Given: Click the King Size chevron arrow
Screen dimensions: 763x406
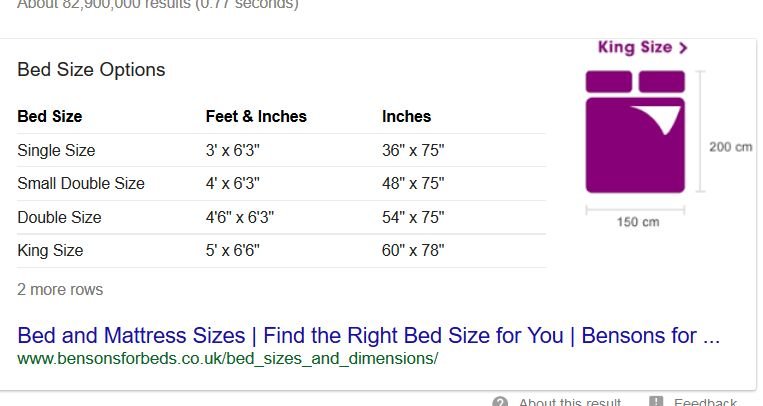Looking at the screenshot, I should [x=683, y=48].
